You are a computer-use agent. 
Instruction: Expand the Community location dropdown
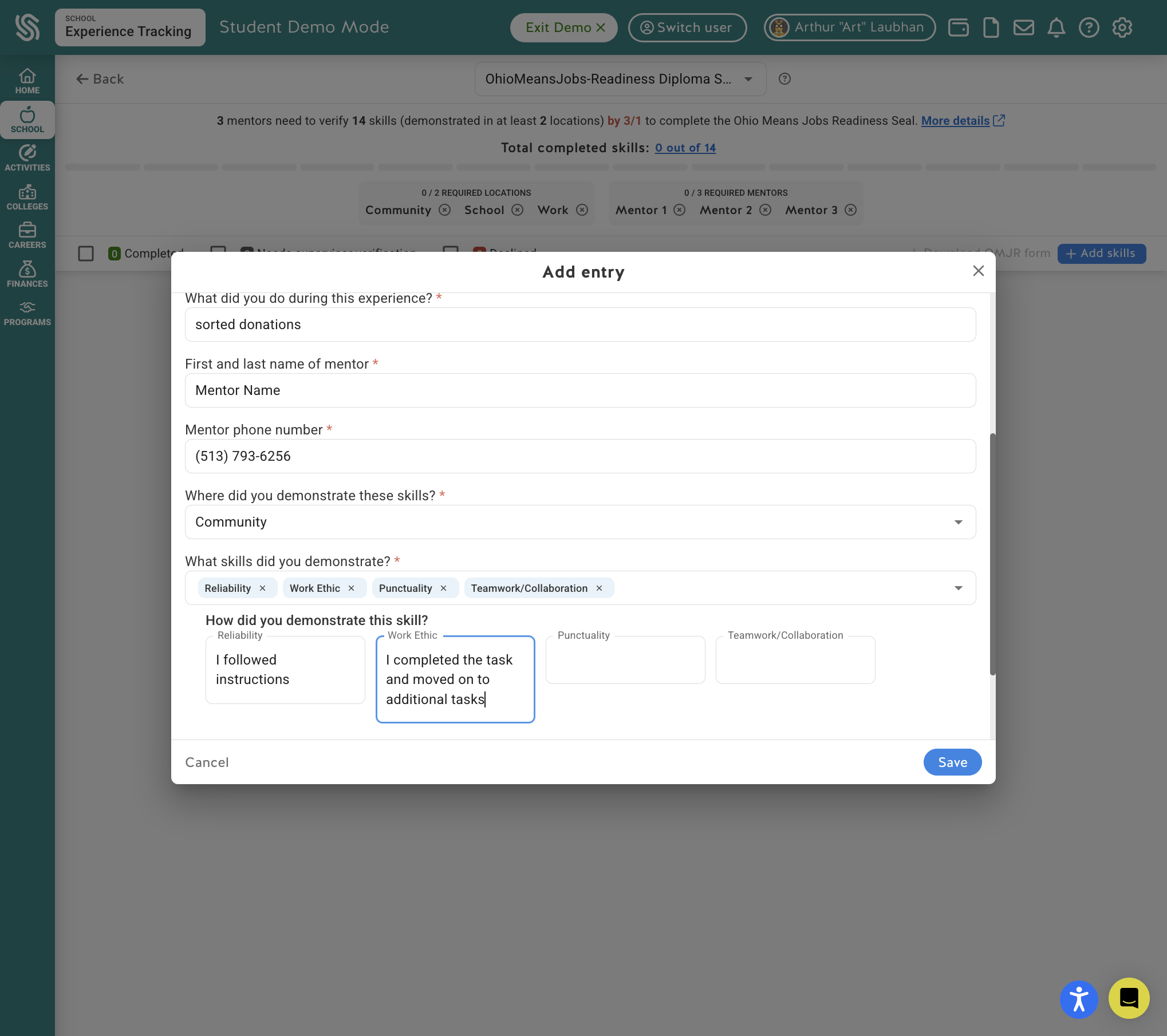[x=580, y=522]
